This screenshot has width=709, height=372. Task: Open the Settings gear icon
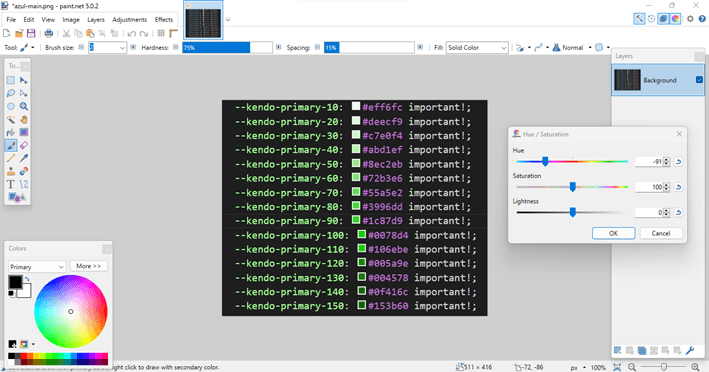[x=690, y=19]
